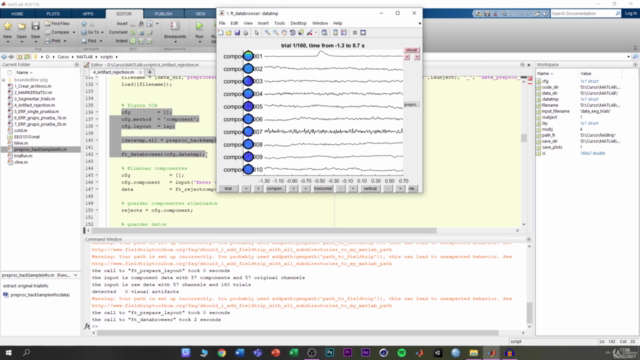Click the fx insert function icon
The height and width of the screenshot is (360, 640).
coord(141,24)
